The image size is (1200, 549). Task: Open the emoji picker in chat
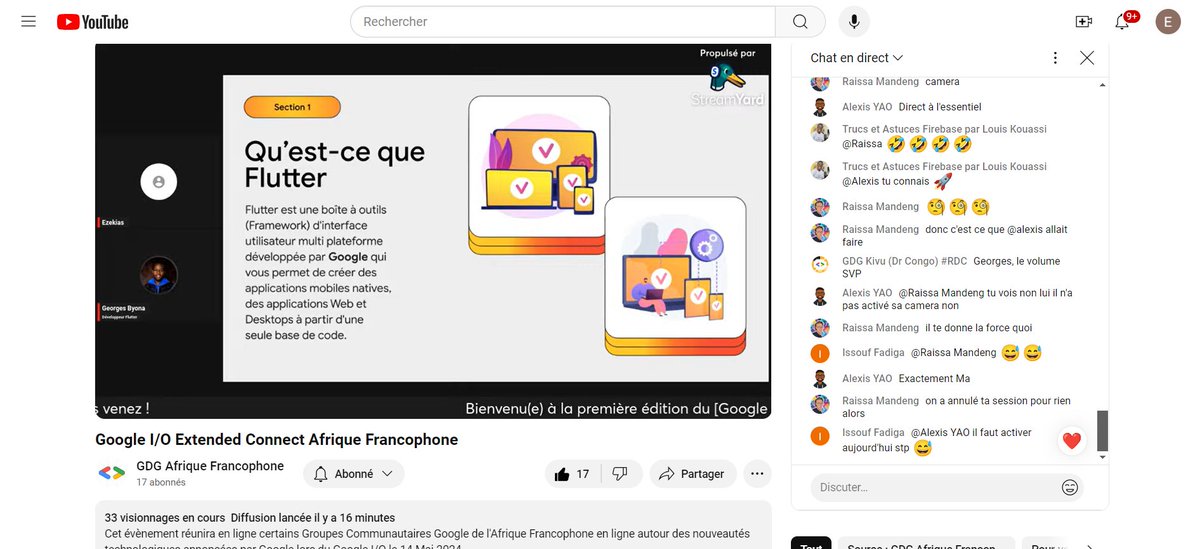pyautogui.click(x=1069, y=487)
